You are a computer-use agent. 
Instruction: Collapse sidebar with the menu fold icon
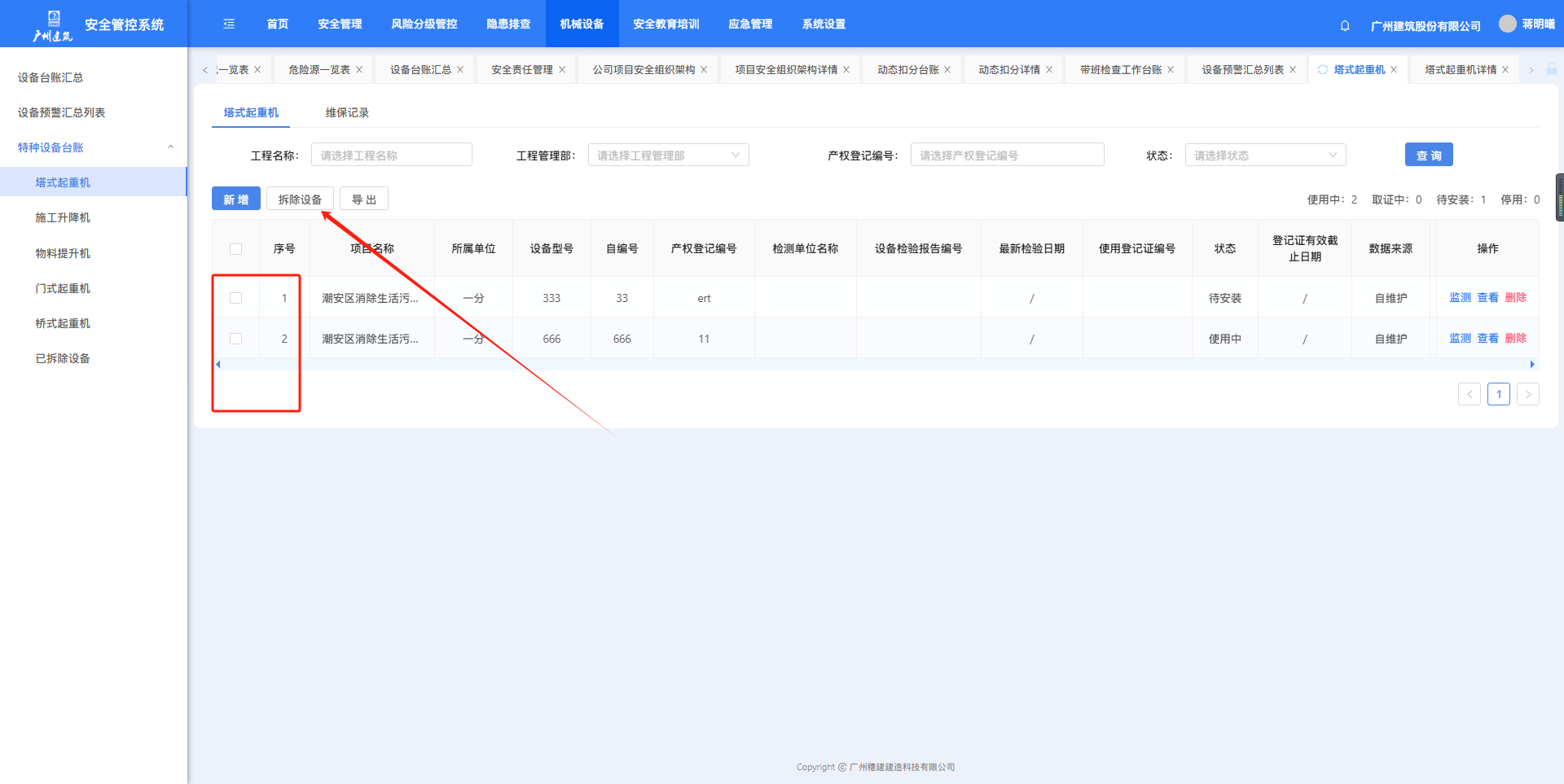click(229, 24)
